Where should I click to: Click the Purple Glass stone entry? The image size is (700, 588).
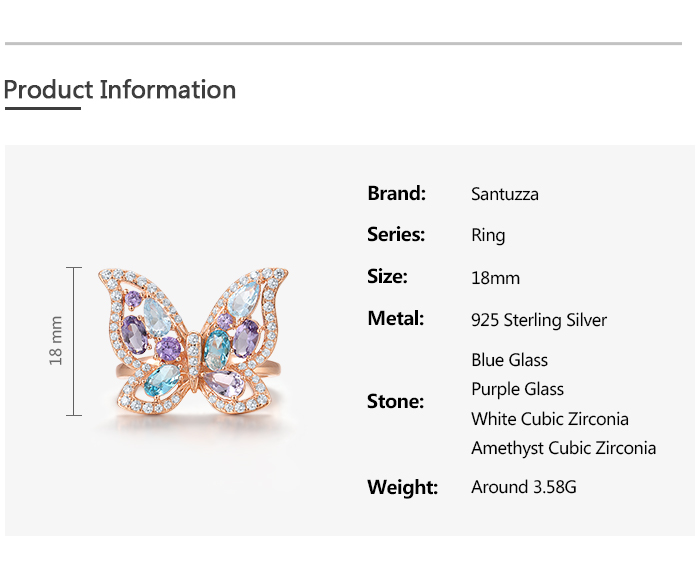(x=518, y=389)
